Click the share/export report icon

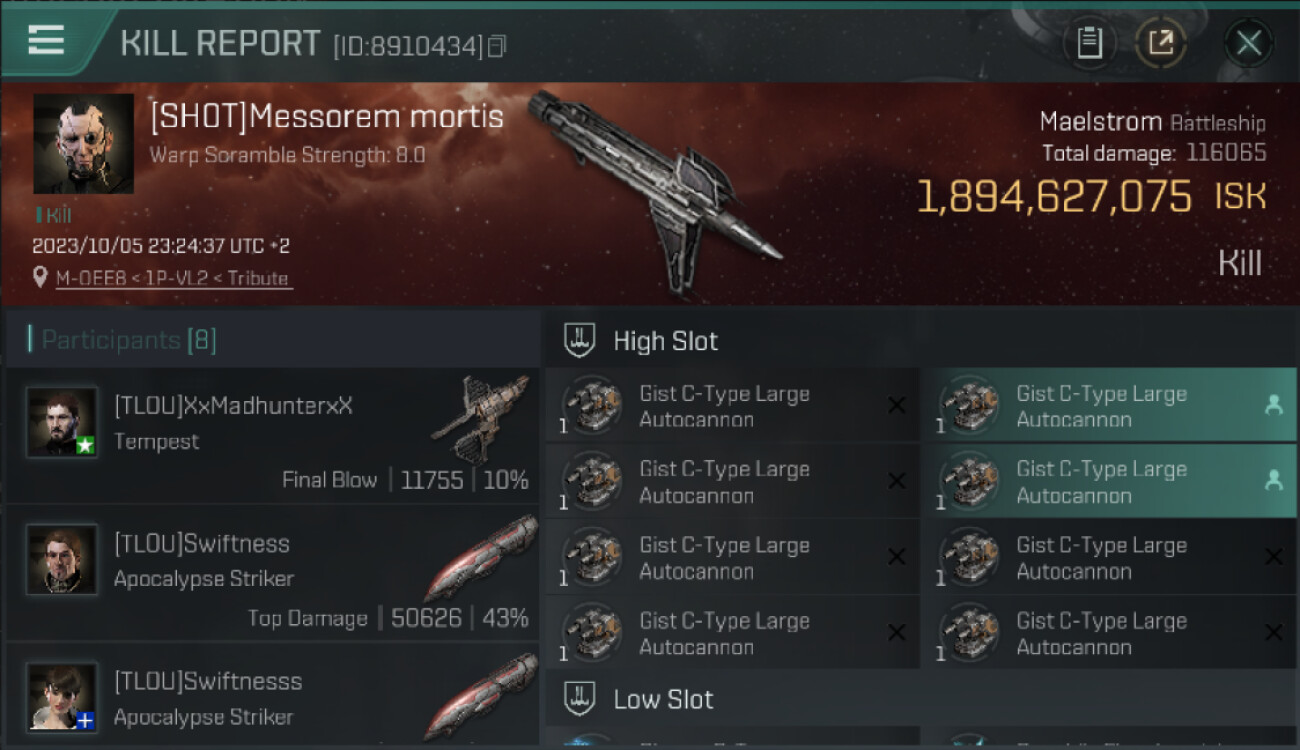pos(1160,43)
